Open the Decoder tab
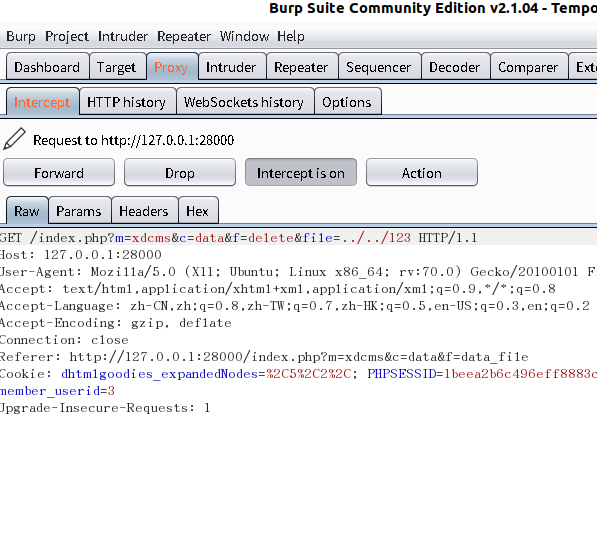This screenshot has width=597, height=552. [455, 67]
